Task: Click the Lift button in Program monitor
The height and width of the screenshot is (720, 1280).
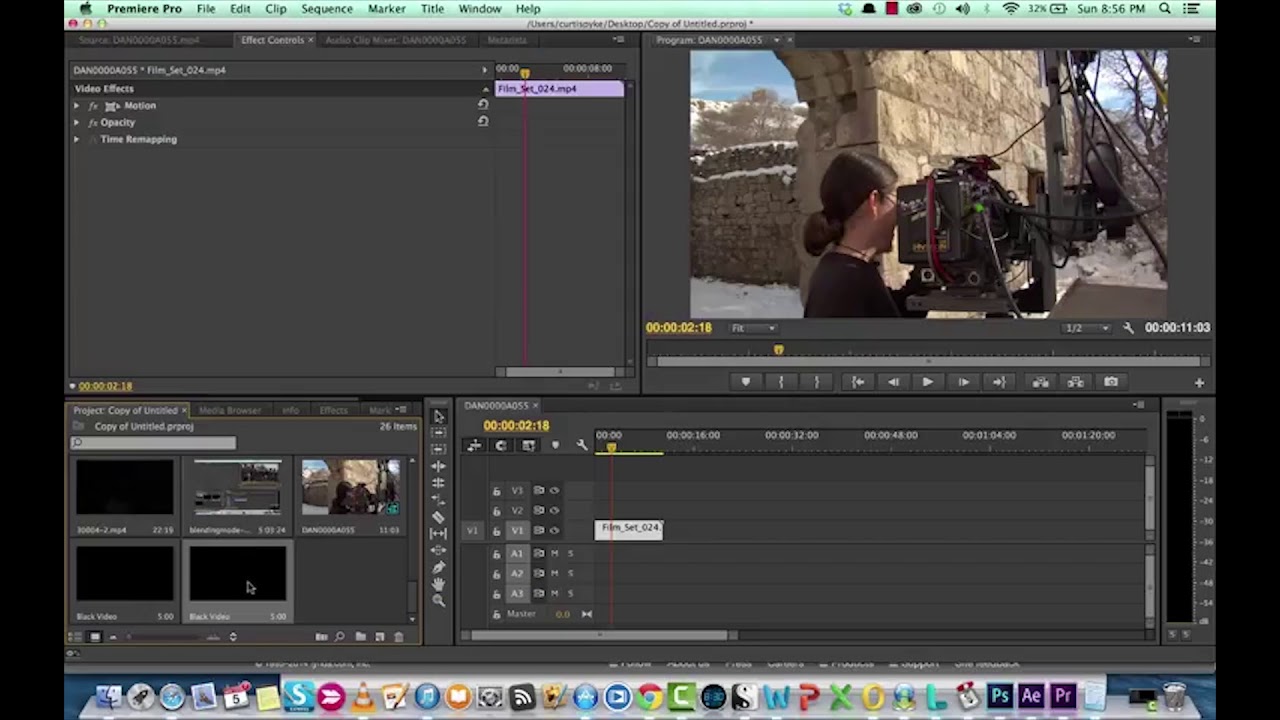Action: (x=1040, y=382)
